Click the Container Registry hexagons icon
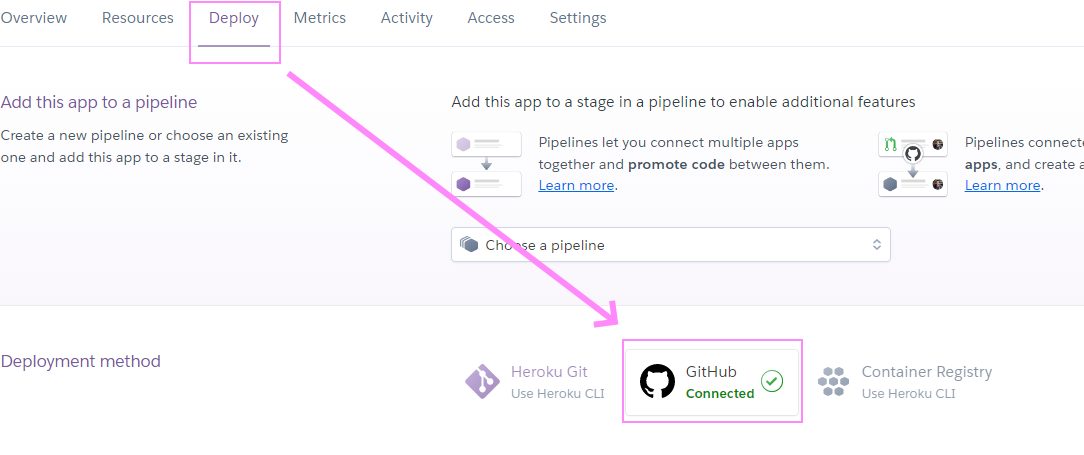This screenshot has width=1084, height=455. pyautogui.click(x=833, y=381)
